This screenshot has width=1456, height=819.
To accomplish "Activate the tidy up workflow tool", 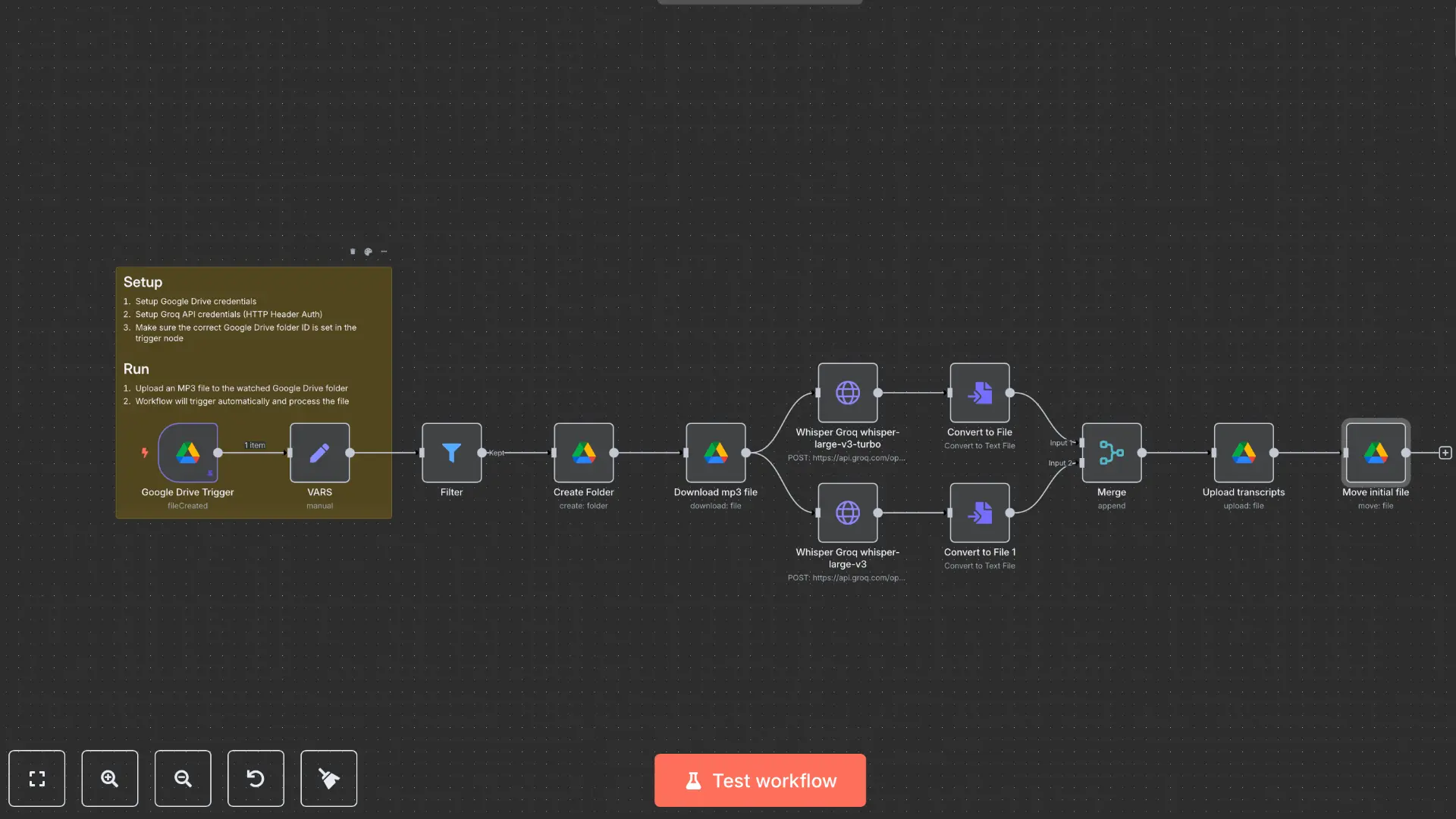I will [x=328, y=778].
